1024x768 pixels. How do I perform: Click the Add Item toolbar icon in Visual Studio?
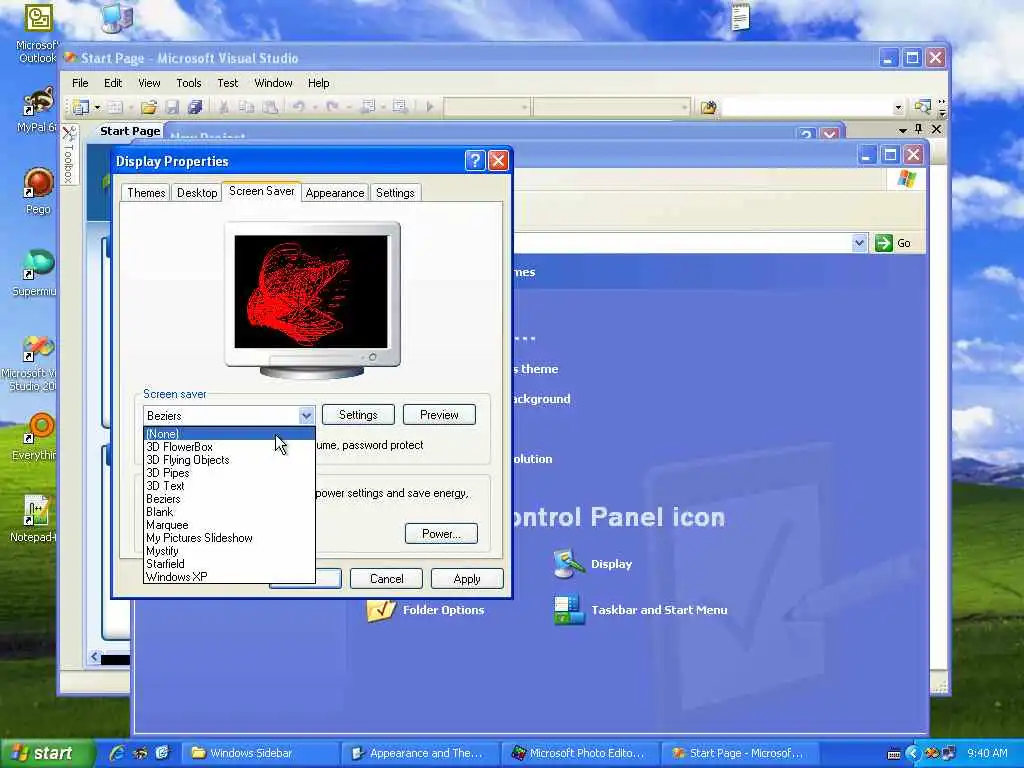pos(115,106)
